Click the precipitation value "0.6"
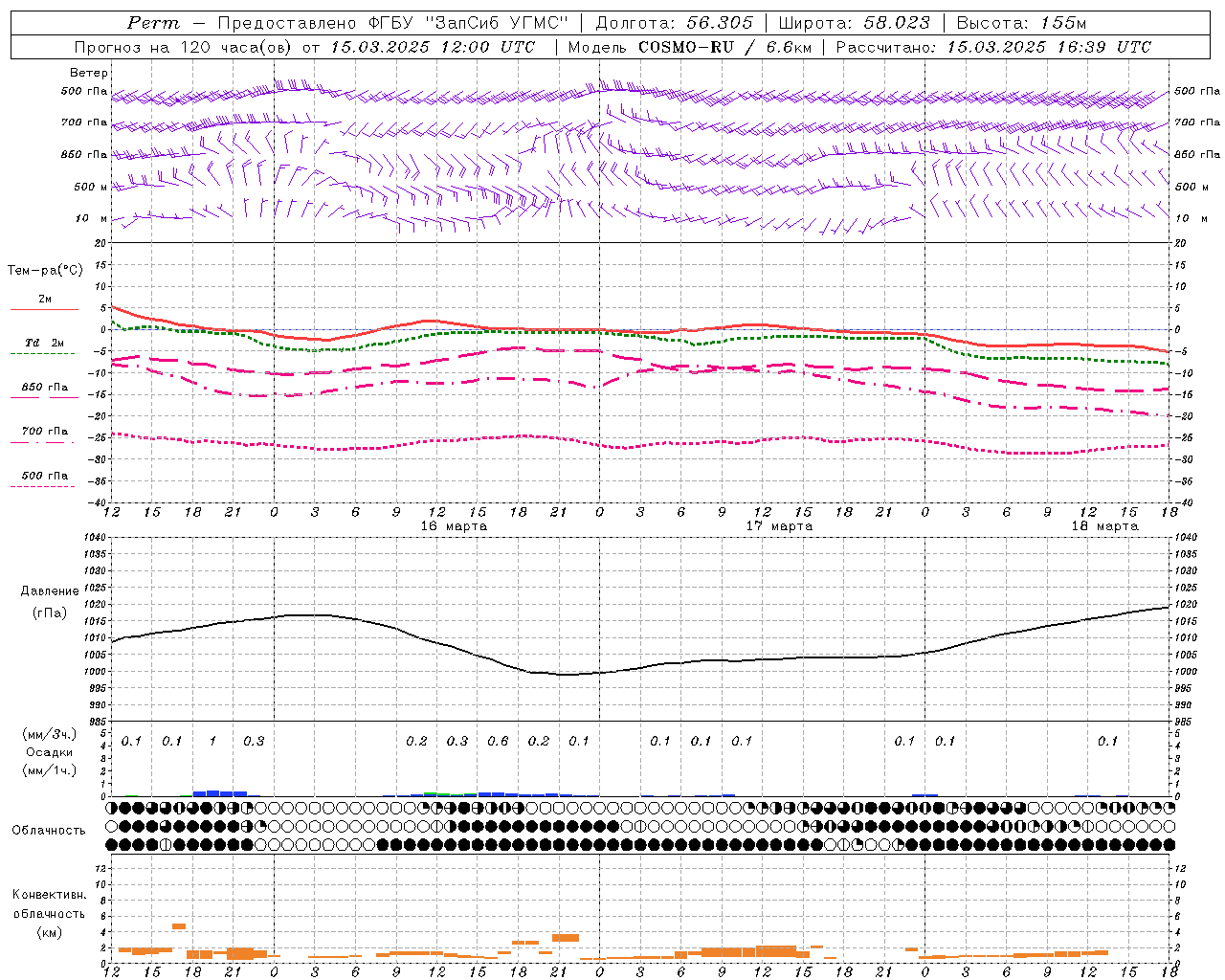Image resolution: width=1225 pixels, height=980 pixels. click(x=498, y=742)
